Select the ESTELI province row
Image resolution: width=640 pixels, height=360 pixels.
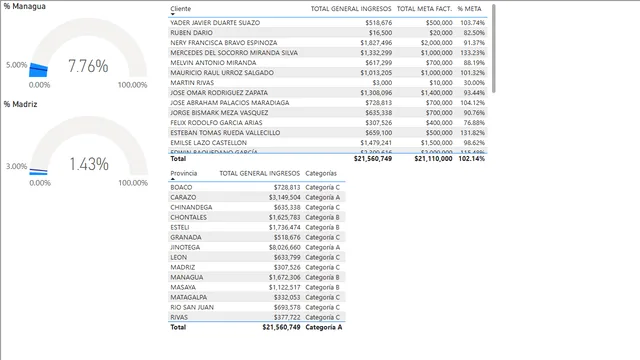[256, 227]
